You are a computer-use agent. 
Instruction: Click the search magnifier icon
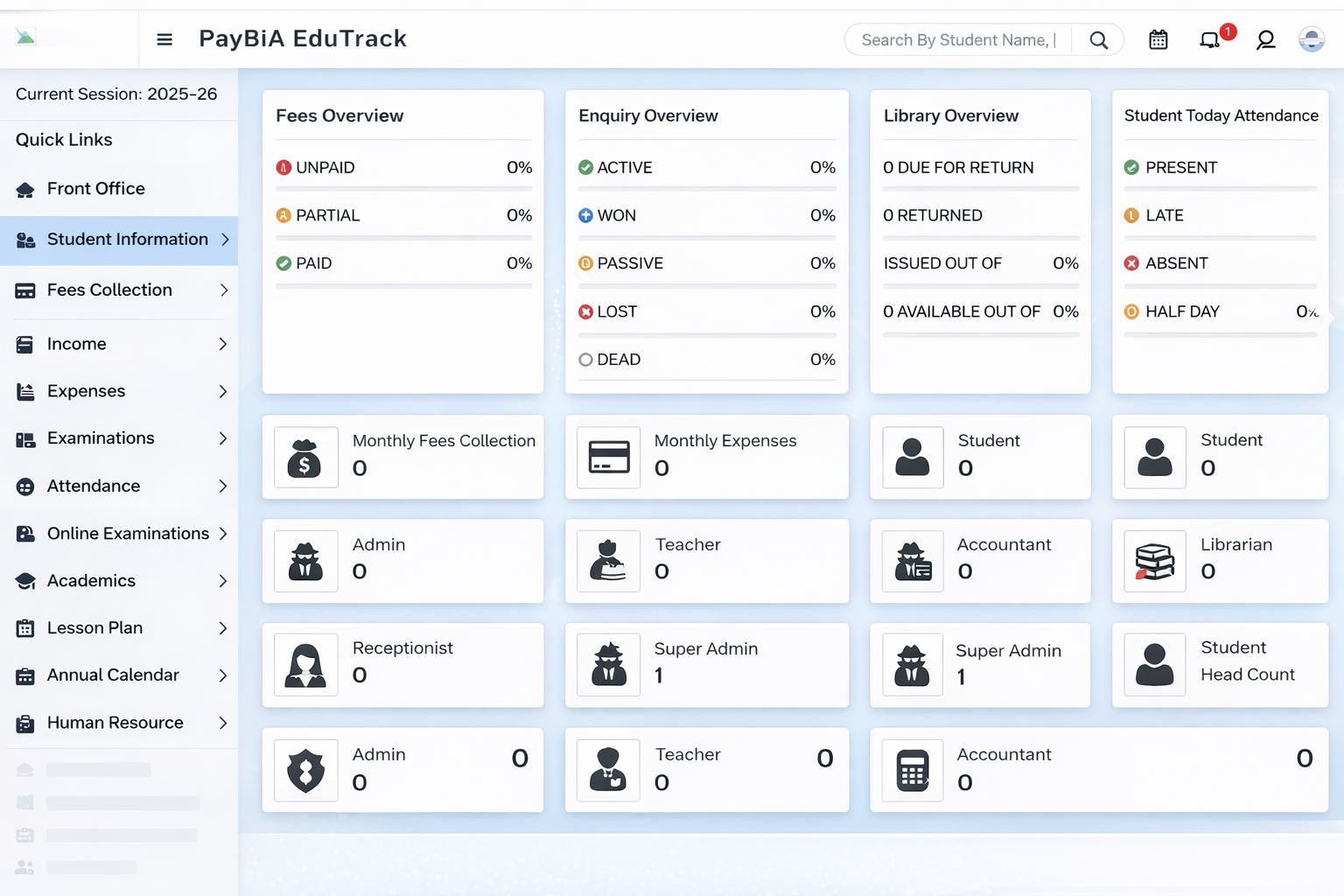(1099, 39)
